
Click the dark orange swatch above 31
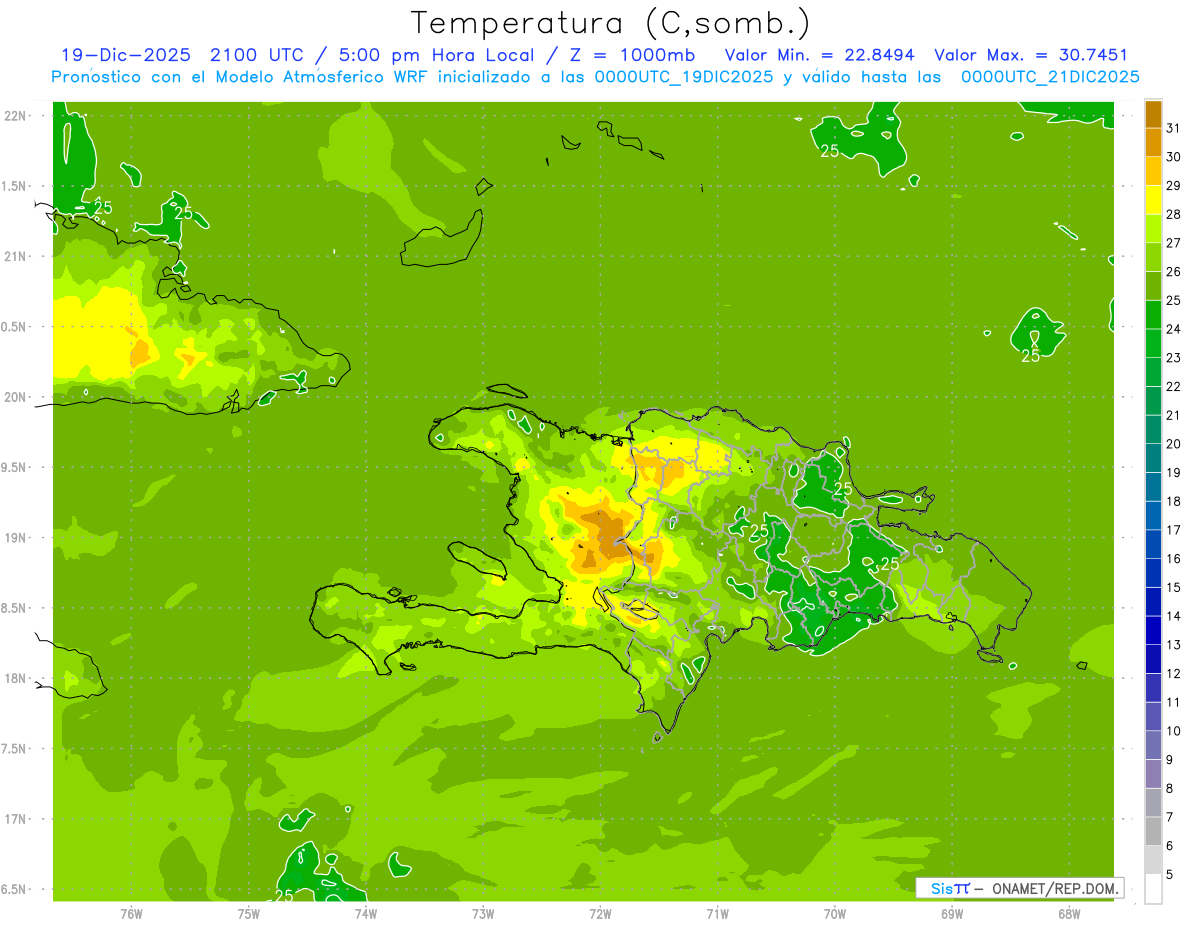tap(1153, 113)
